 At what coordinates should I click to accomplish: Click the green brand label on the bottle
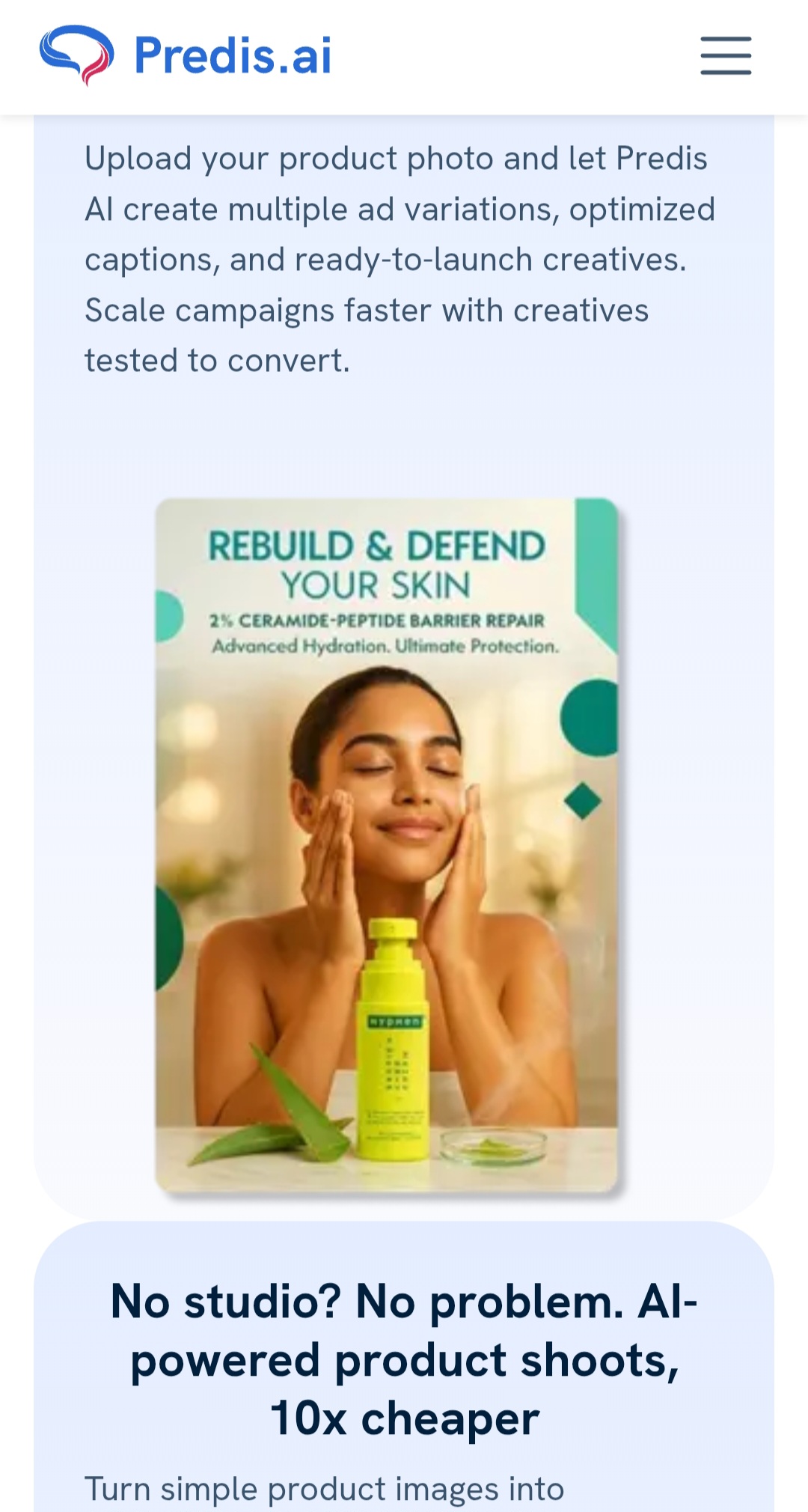tap(395, 1022)
